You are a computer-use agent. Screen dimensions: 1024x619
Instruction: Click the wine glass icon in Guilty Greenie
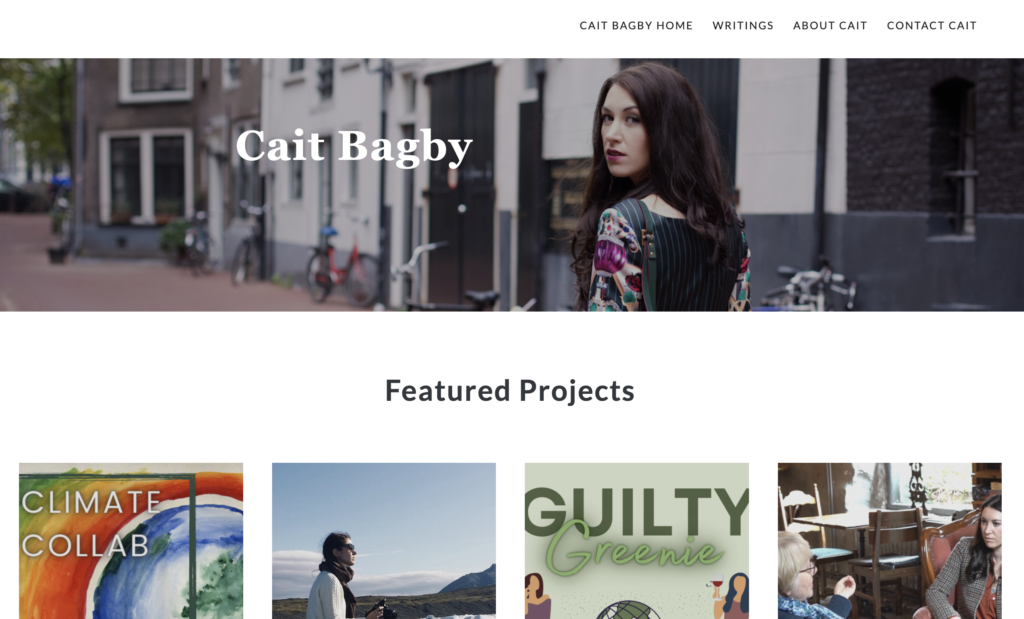pos(716,586)
